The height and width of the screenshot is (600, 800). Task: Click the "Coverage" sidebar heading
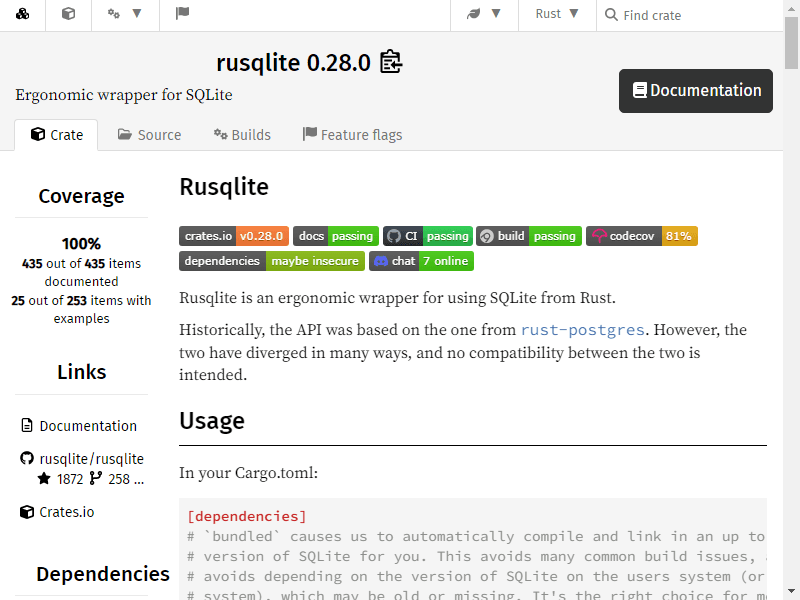coord(82,196)
